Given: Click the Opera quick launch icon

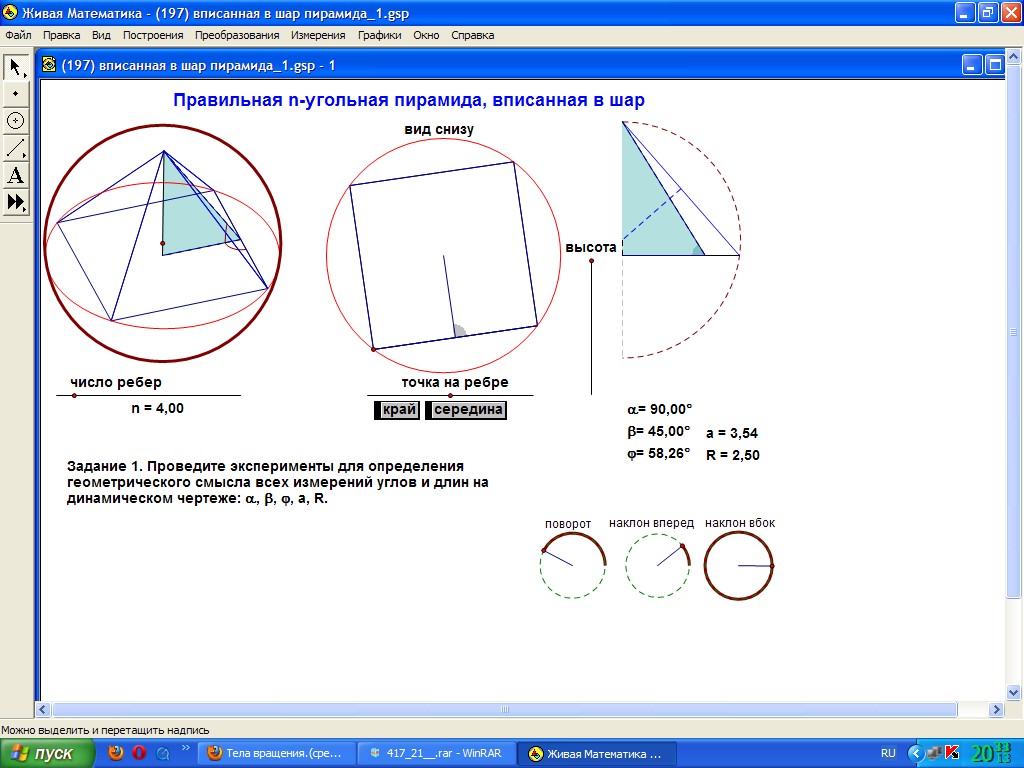Looking at the screenshot, I should coord(139,753).
